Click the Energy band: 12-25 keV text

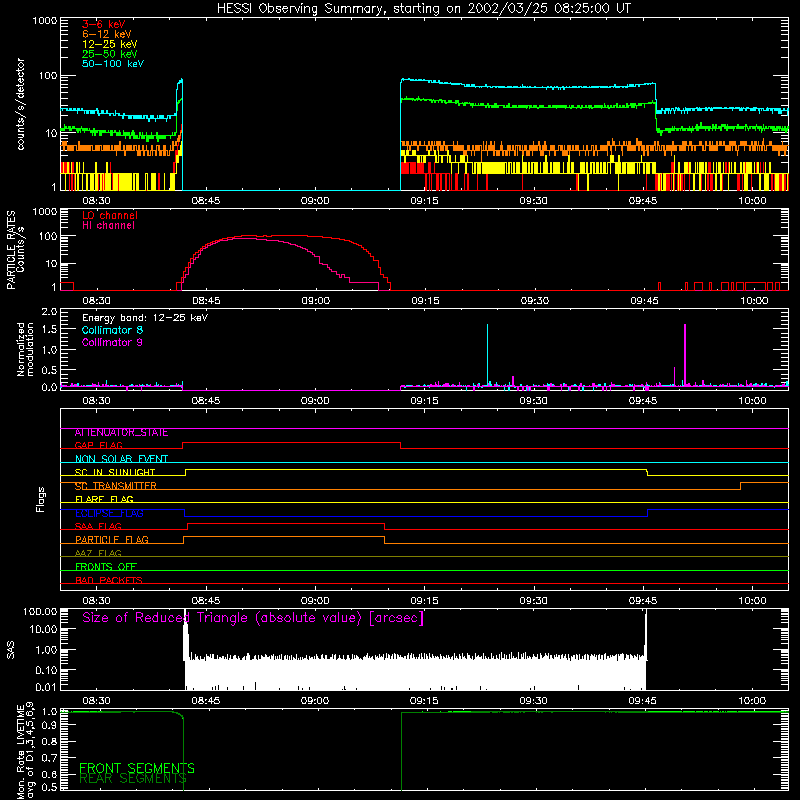point(145,318)
